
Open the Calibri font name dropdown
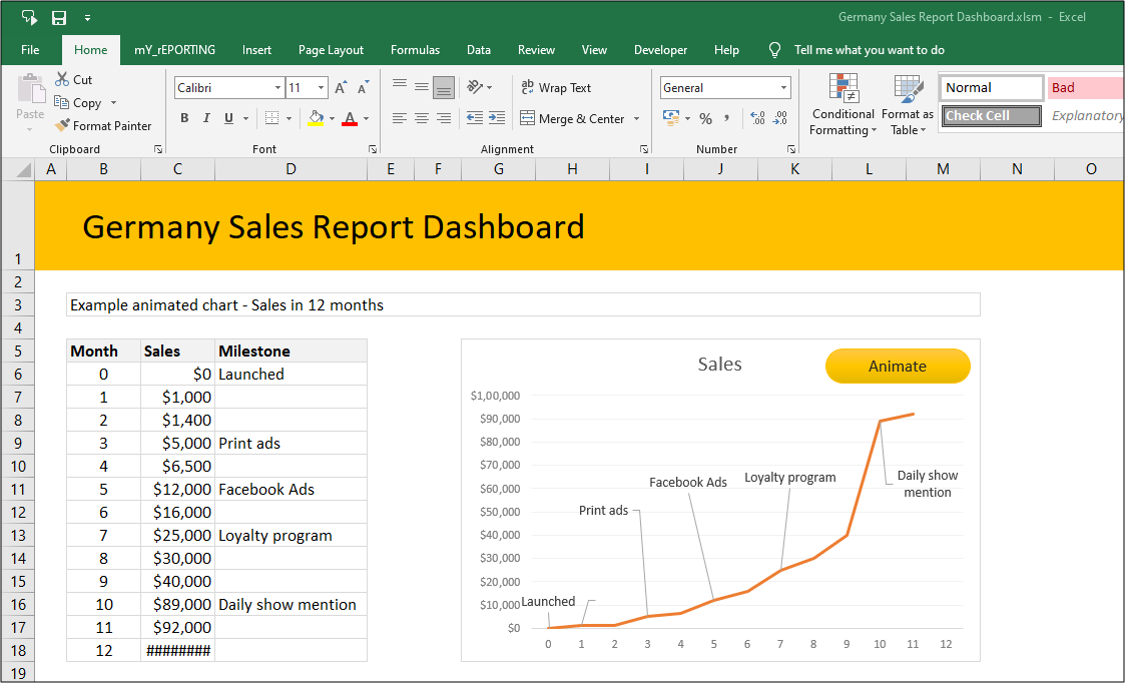278,88
